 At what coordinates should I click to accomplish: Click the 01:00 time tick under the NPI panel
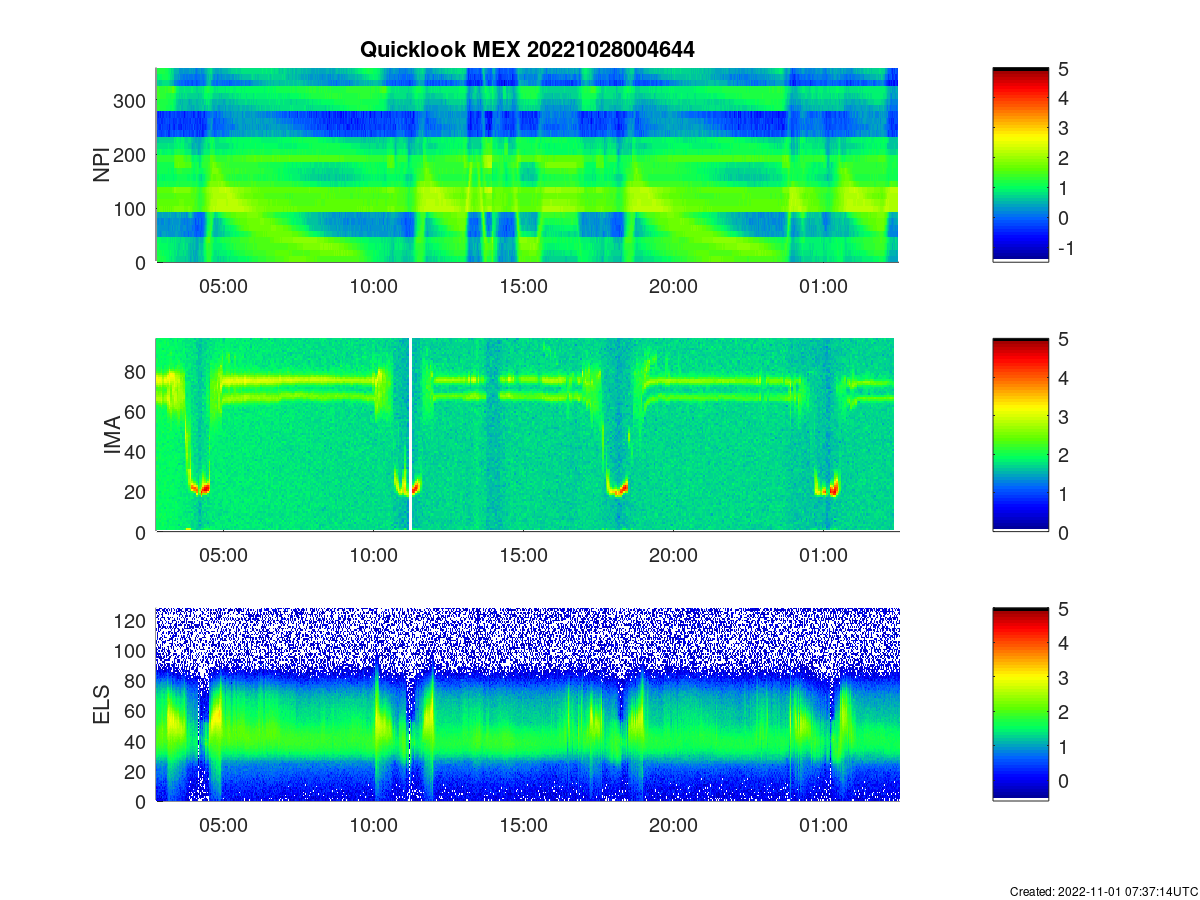click(823, 286)
